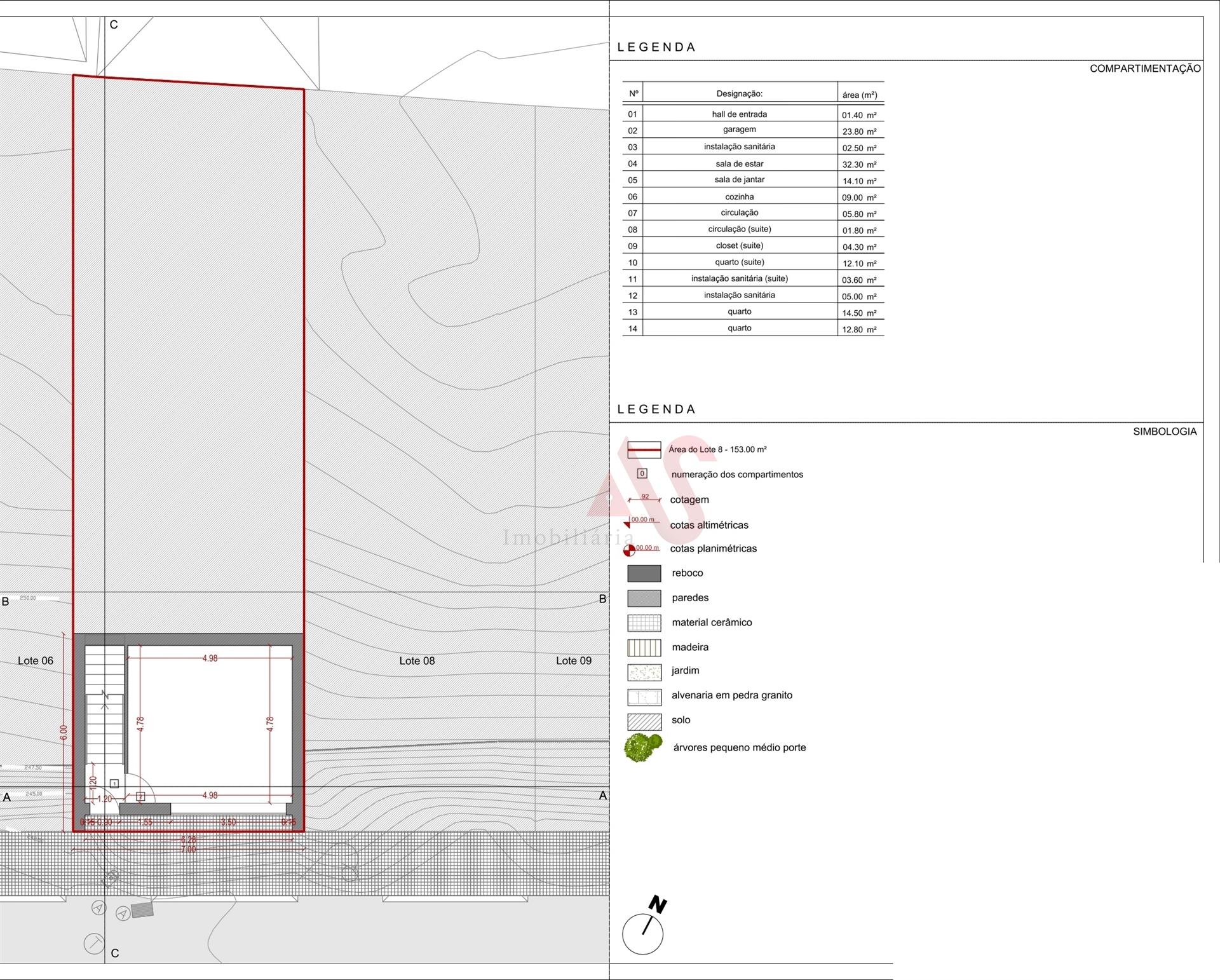This screenshot has width=1220, height=980.
Task: Click the red lot area line symbol
Action: click(x=644, y=450)
